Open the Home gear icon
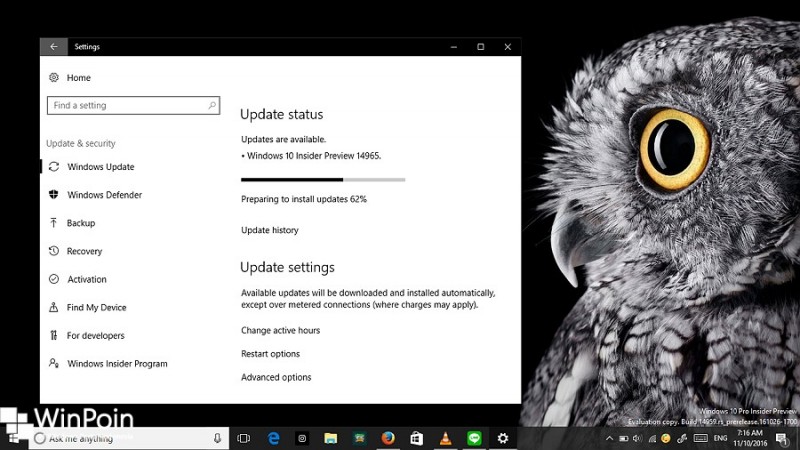The width and height of the screenshot is (800, 450). pyautogui.click(x=54, y=78)
